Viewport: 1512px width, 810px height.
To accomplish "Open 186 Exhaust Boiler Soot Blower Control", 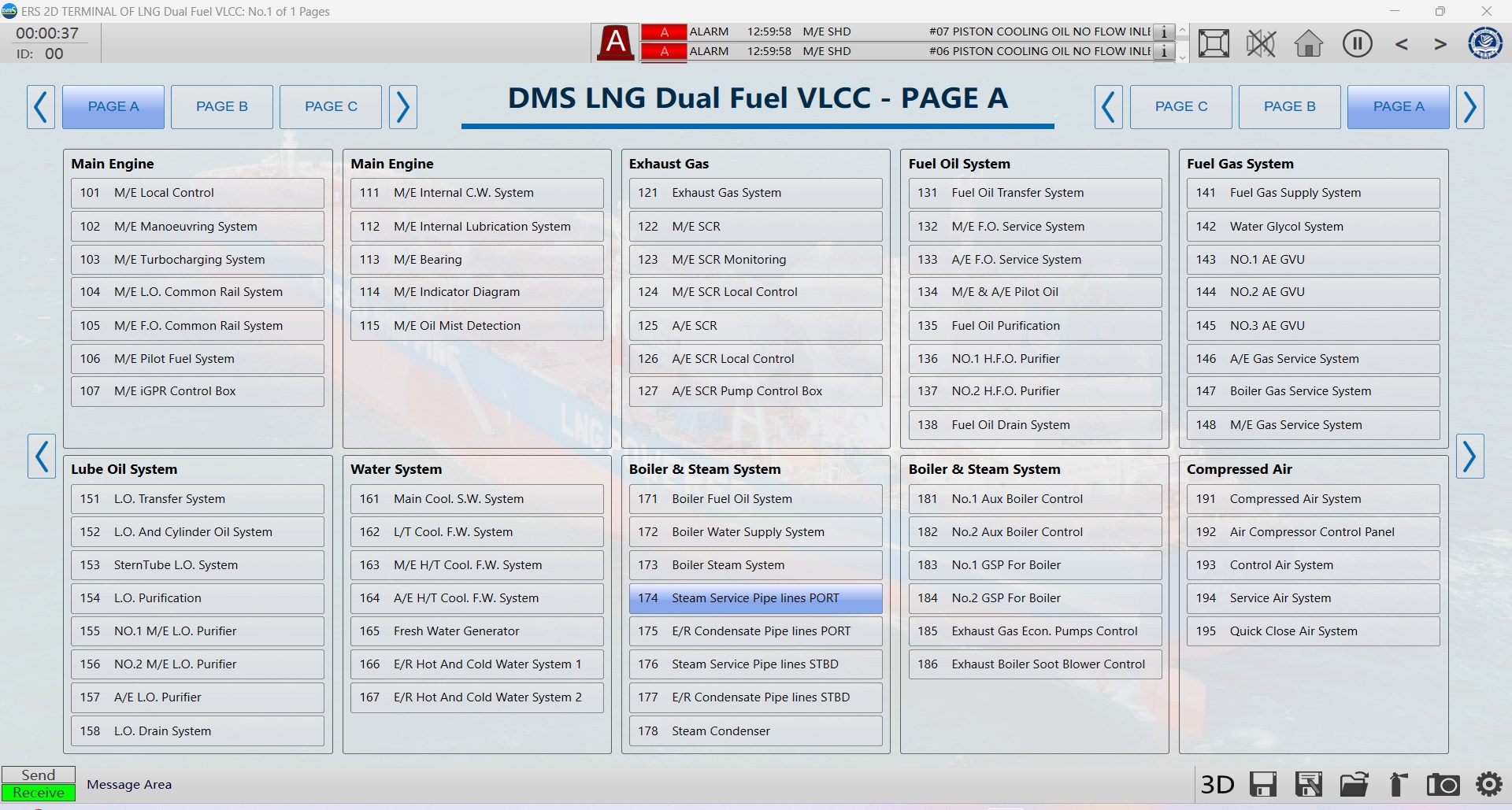I will pos(1036,664).
